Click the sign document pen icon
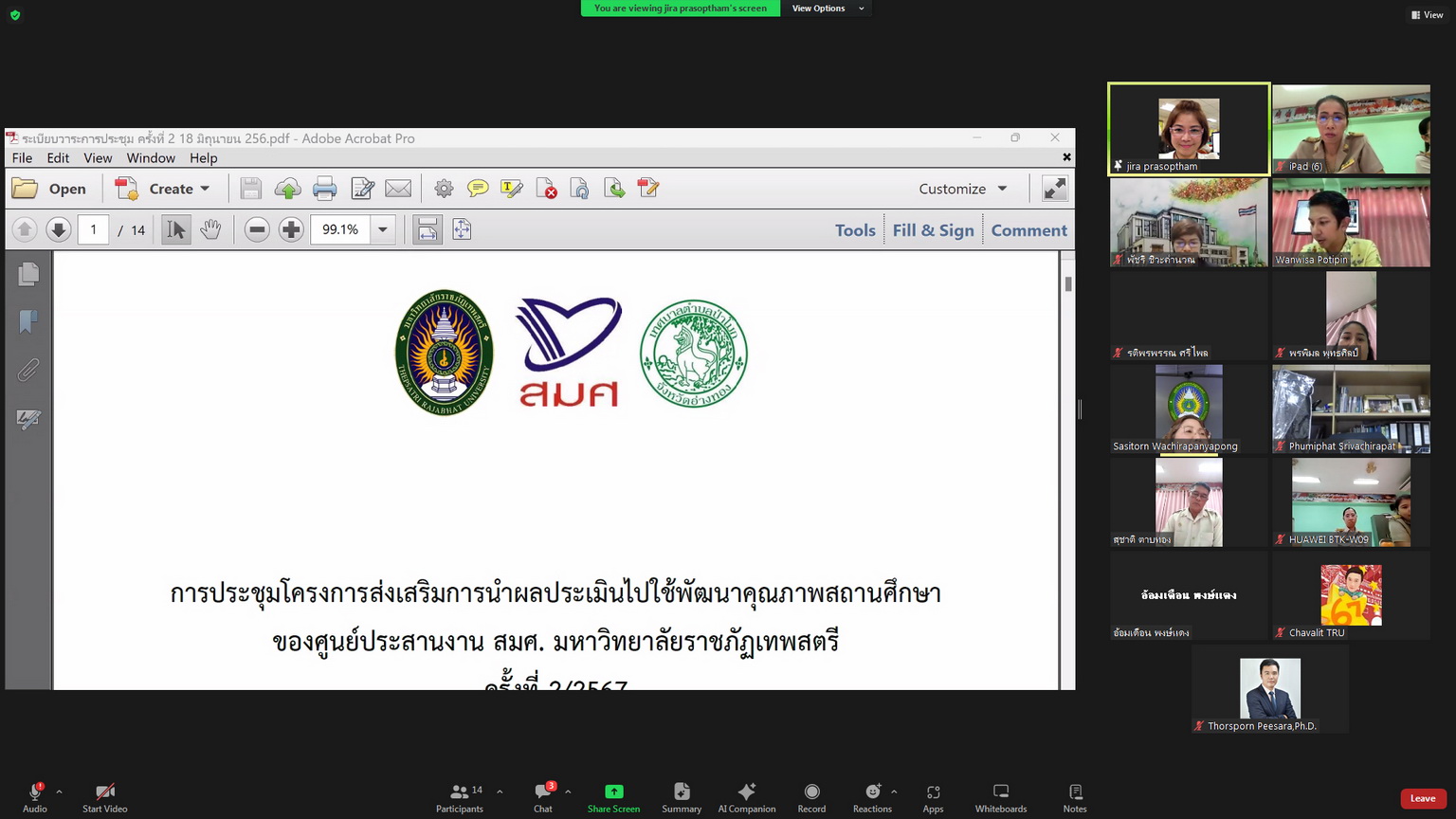1456x819 pixels. 362,189
